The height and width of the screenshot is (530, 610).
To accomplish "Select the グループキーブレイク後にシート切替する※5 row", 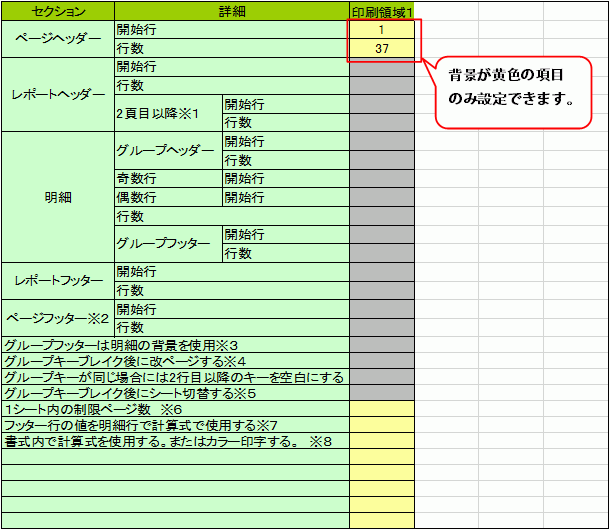I will (175, 393).
